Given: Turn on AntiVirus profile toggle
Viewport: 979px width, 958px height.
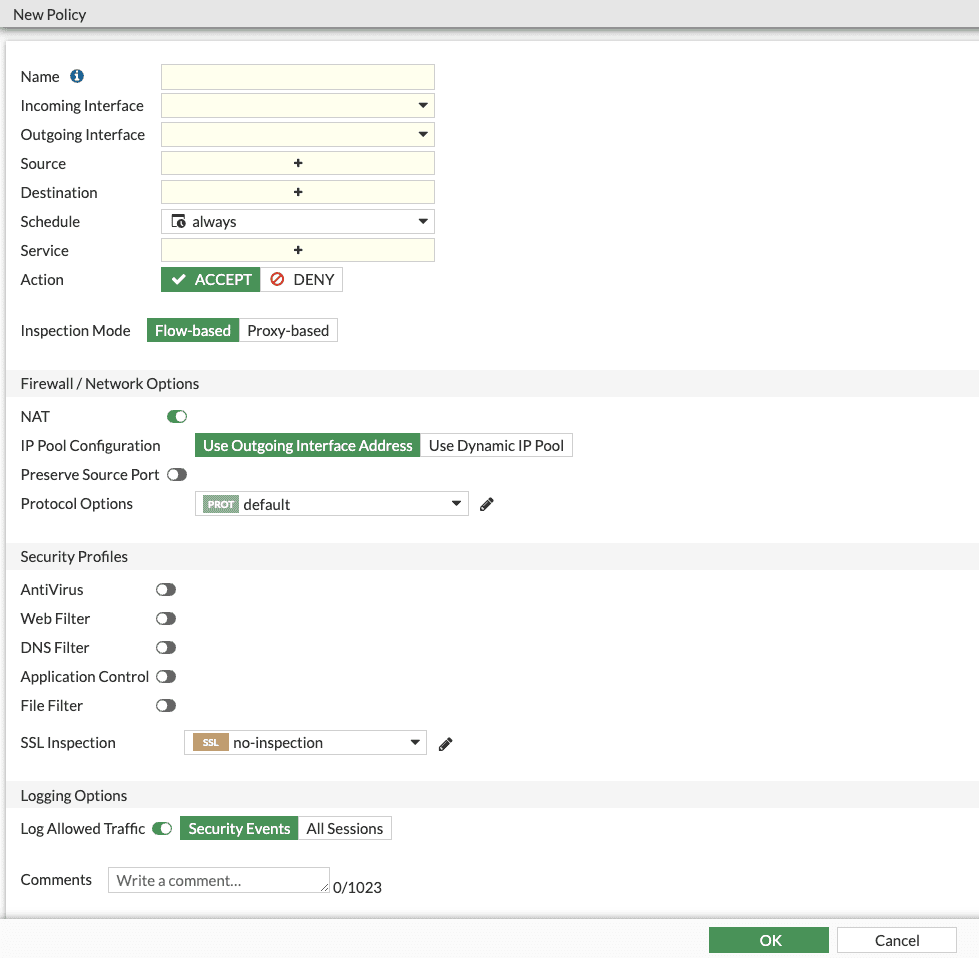Looking at the screenshot, I should pos(166,590).
